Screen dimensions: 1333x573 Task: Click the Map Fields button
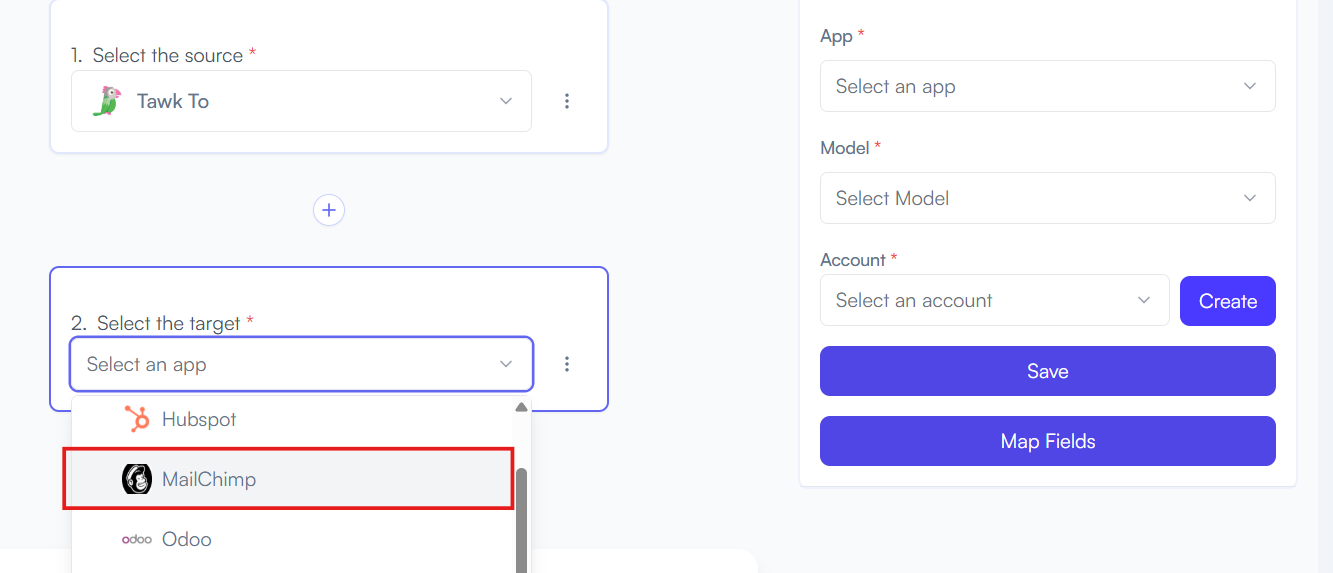pyautogui.click(x=1047, y=441)
